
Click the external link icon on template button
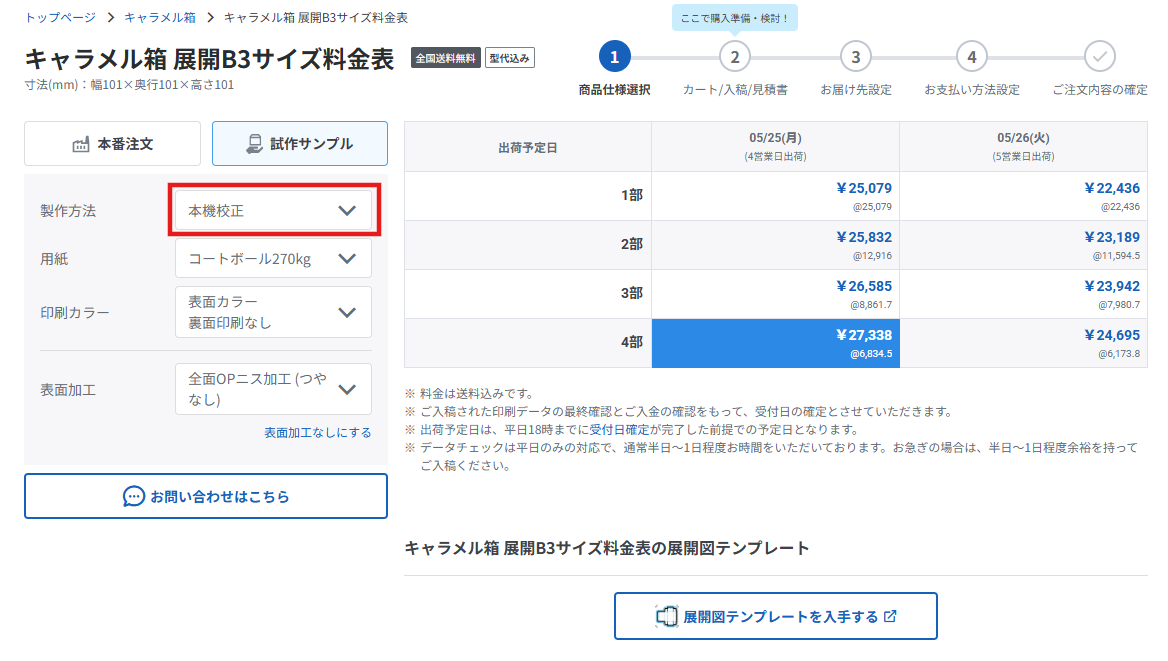tap(890, 616)
